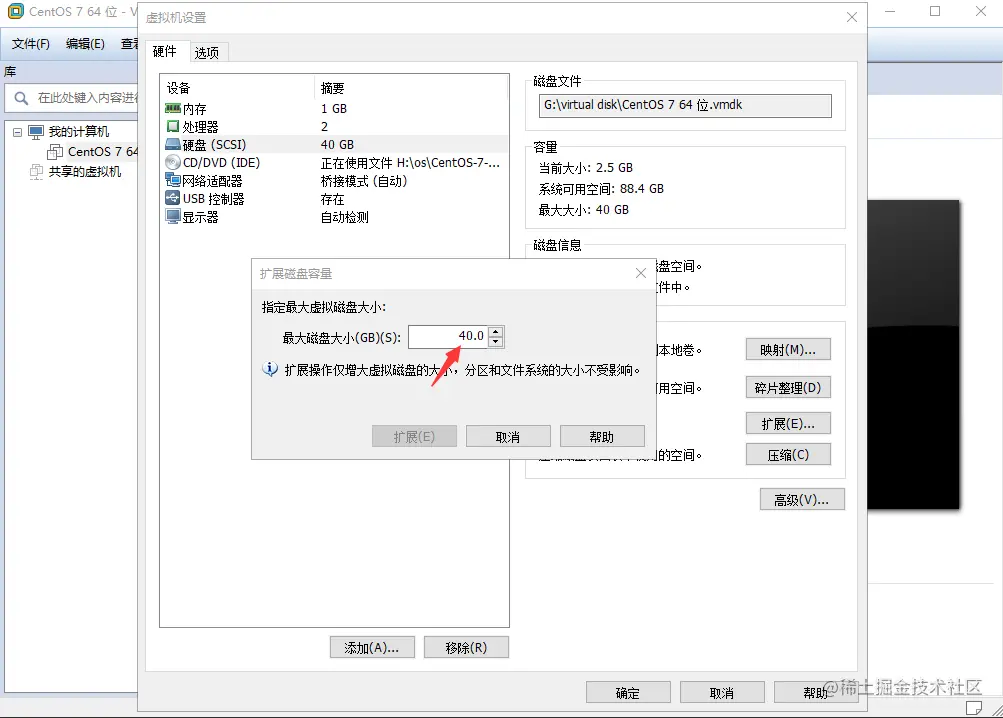The image size is (1003, 718).
Task: Click the shared virtual machines icon
Action: 36,172
